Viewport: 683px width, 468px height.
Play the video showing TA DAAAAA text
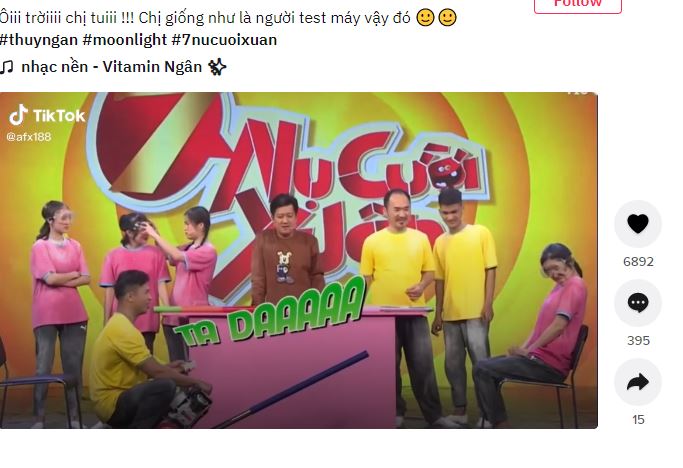pyautogui.click(x=299, y=260)
